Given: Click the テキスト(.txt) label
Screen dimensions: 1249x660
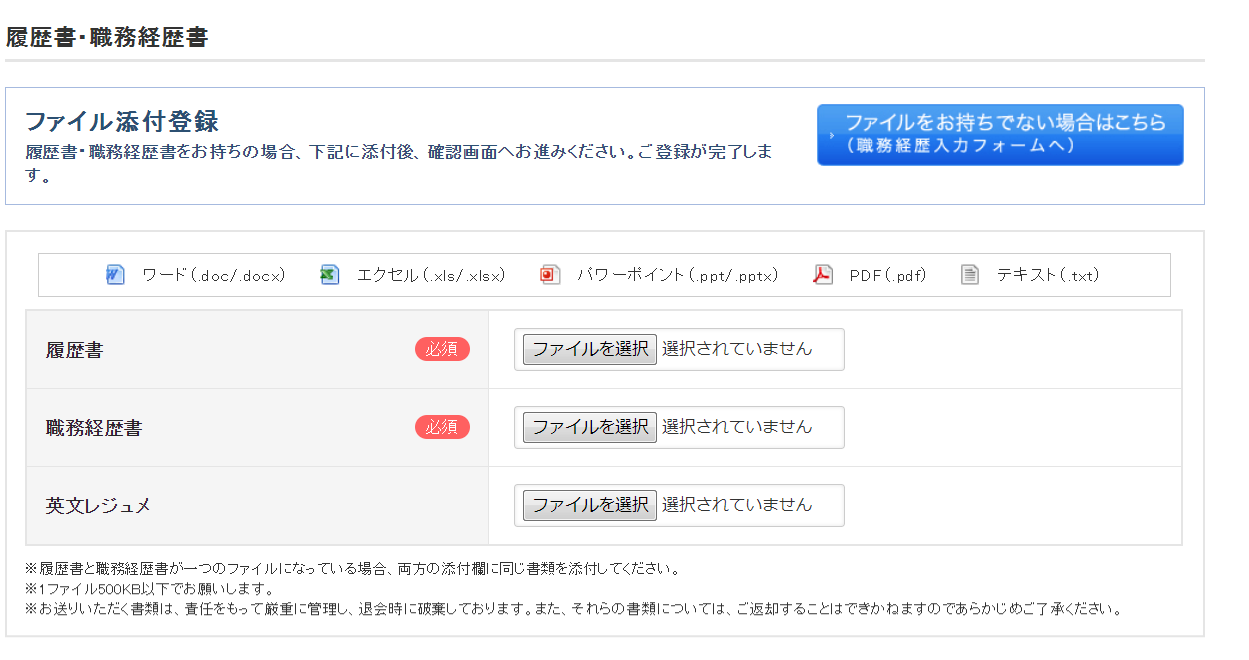Looking at the screenshot, I should point(1047,275).
